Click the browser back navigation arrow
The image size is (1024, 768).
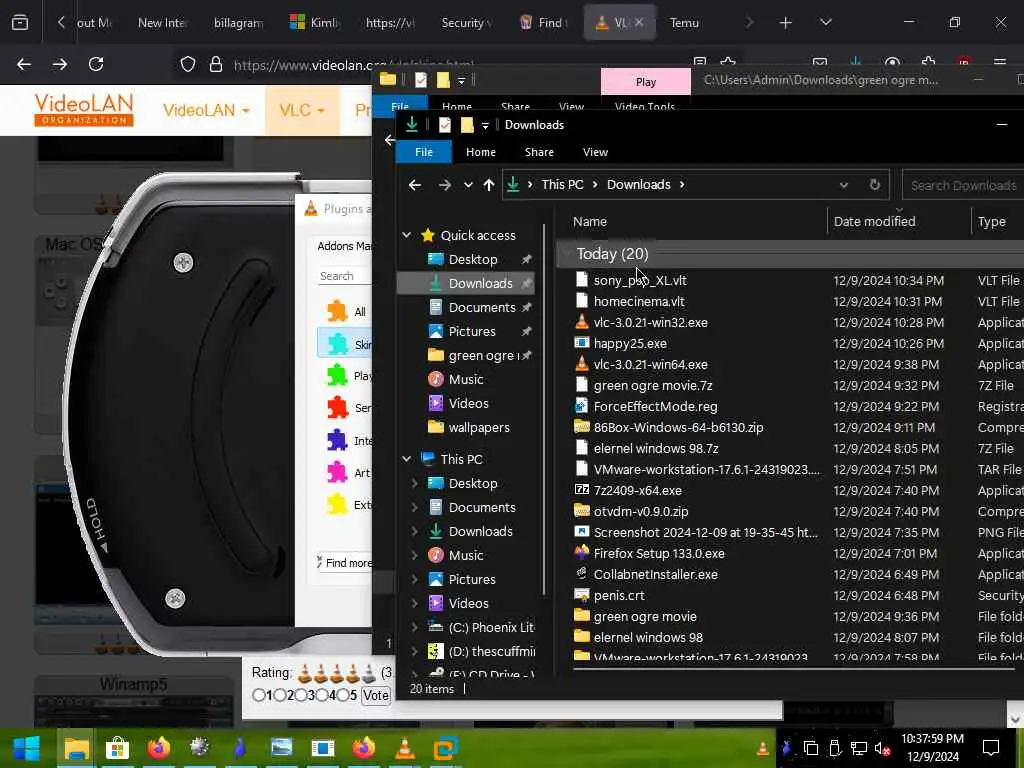point(24,64)
